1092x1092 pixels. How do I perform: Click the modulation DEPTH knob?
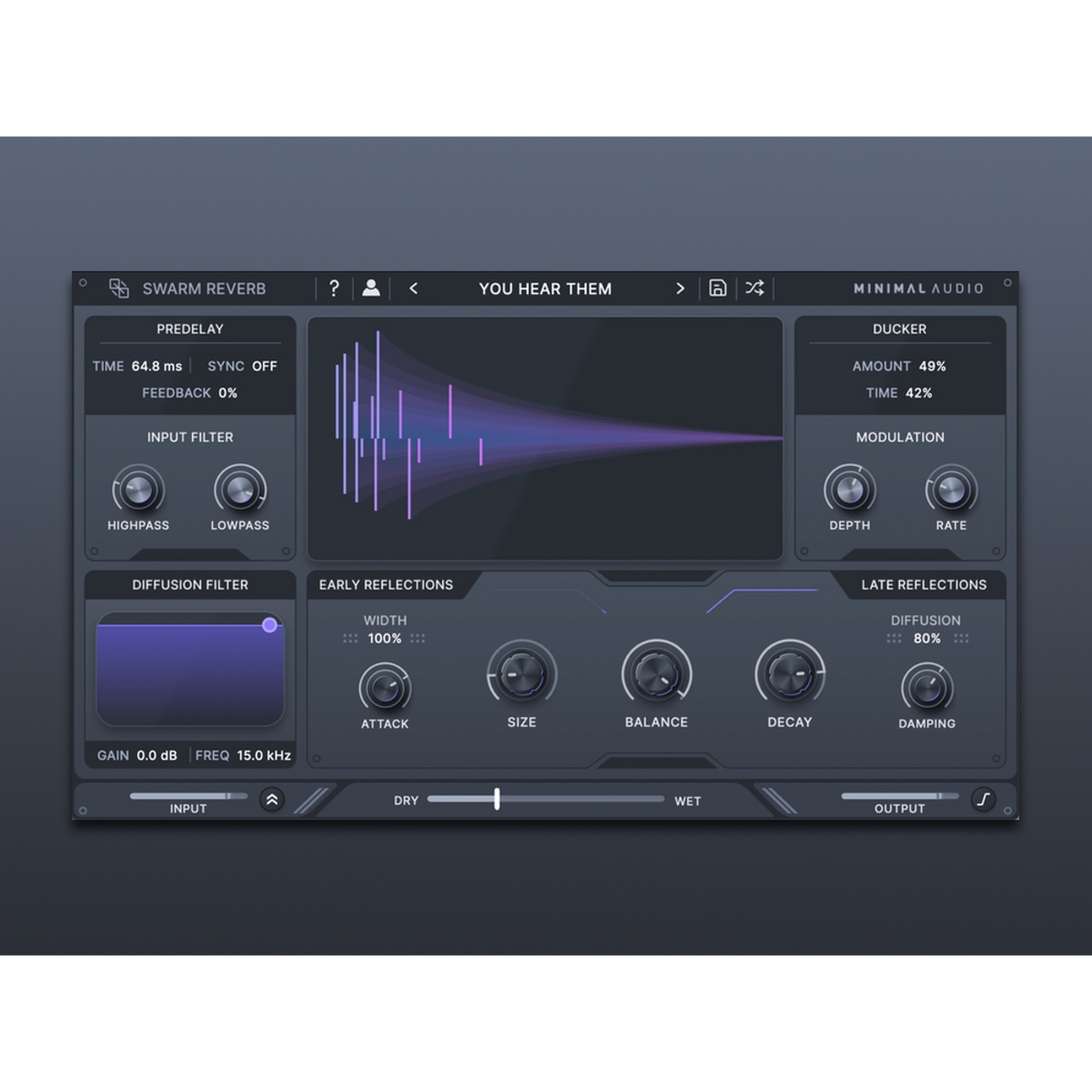click(x=849, y=490)
